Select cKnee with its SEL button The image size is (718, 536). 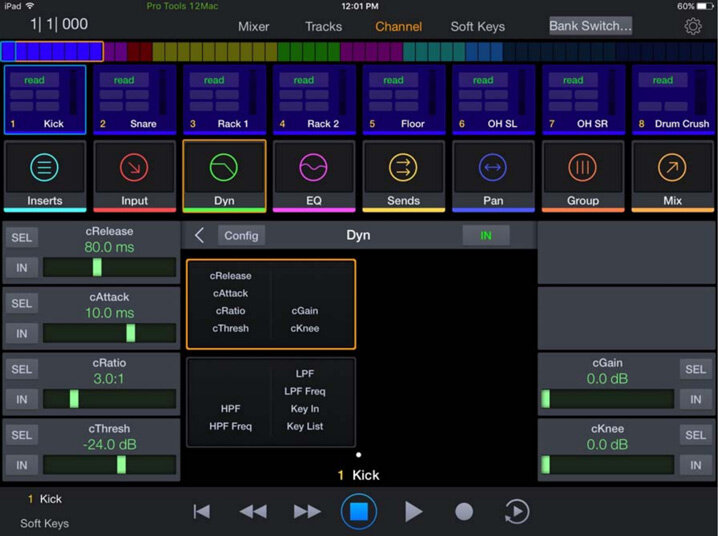(696, 435)
